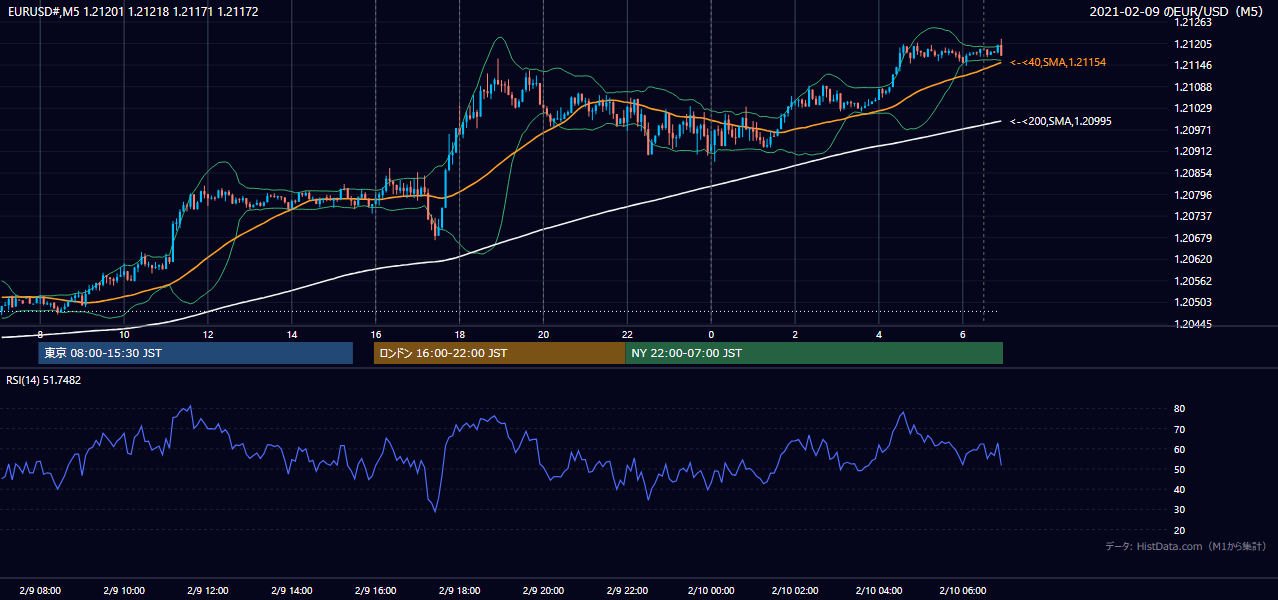Click RSI axis level 70
Viewport: 1278px width, 600px height.
(1180, 429)
